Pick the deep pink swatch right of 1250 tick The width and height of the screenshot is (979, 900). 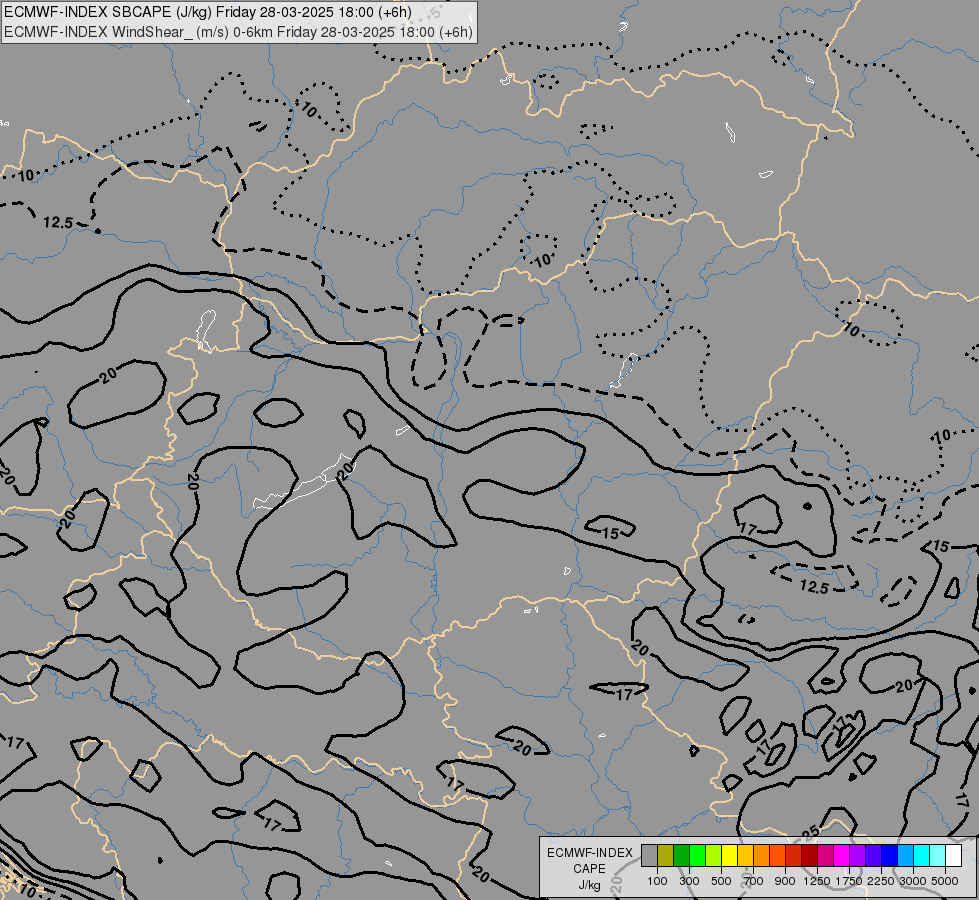pos(825,855)
